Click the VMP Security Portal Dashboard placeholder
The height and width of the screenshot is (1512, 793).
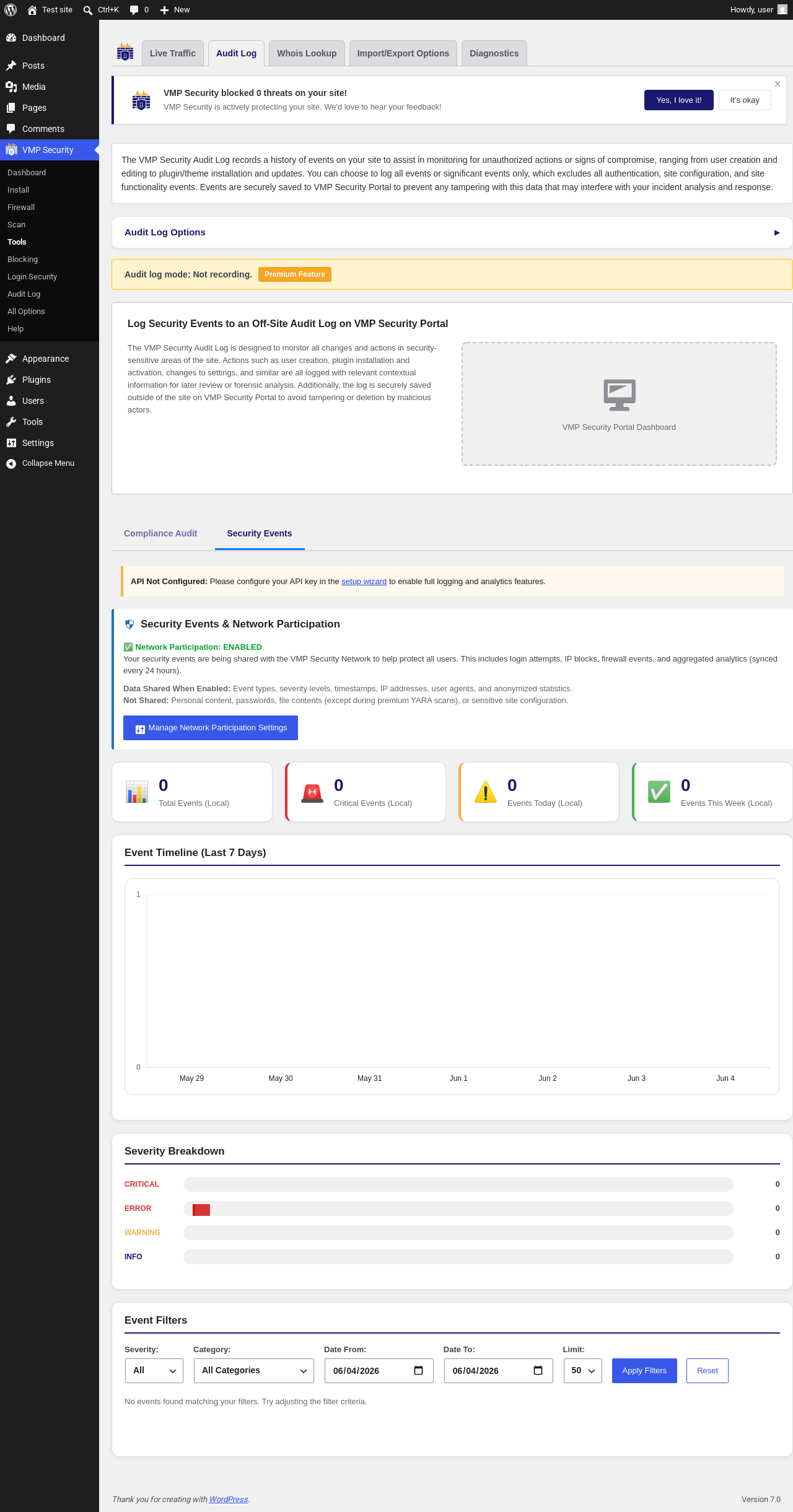click(x=620, y=404)
